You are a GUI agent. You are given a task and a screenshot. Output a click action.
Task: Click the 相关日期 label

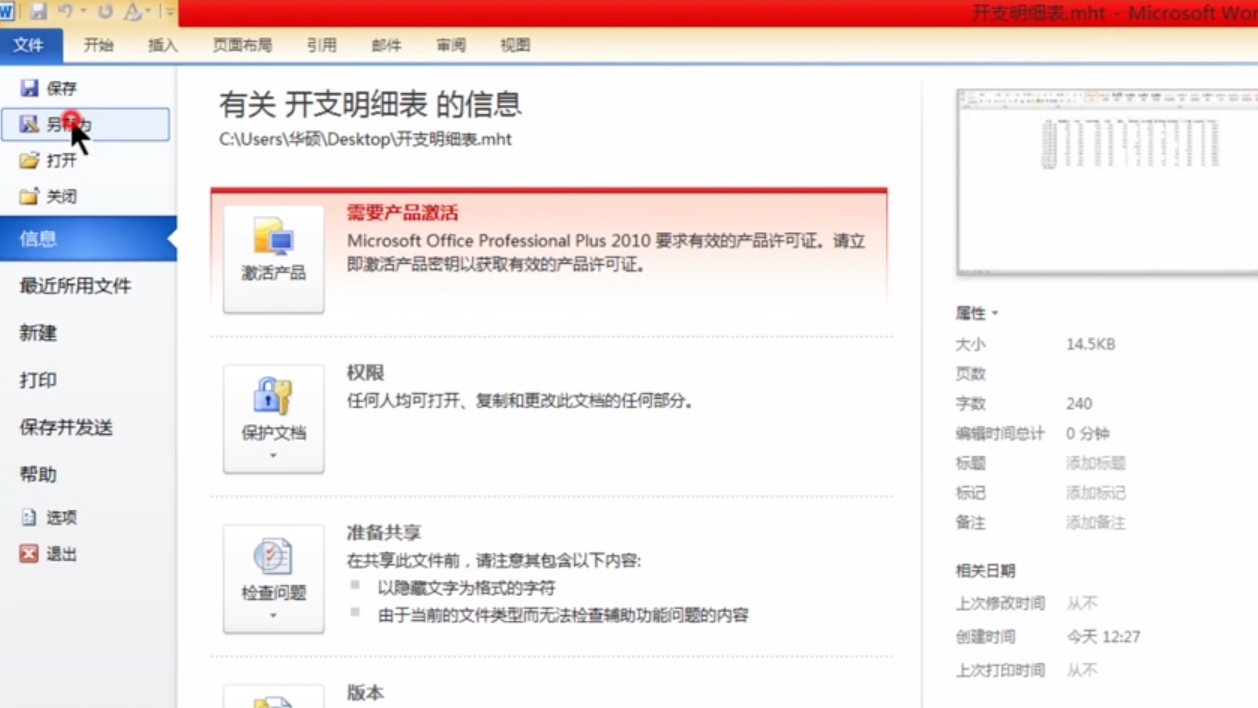click(985, 571)
